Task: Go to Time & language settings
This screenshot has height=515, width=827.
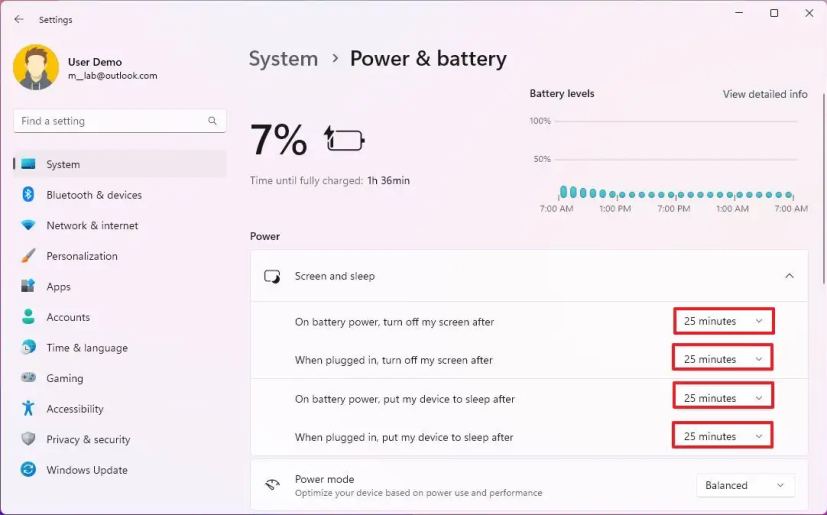Action: (x=86, y=348)
